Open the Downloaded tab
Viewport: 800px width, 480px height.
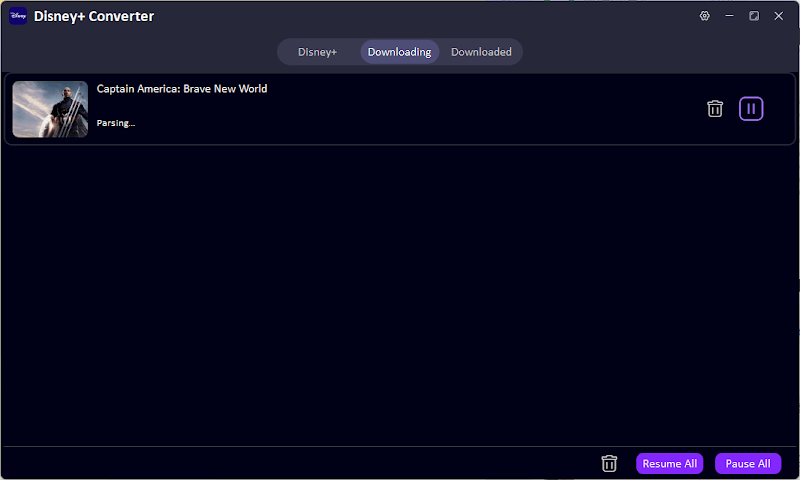(481, 52)
